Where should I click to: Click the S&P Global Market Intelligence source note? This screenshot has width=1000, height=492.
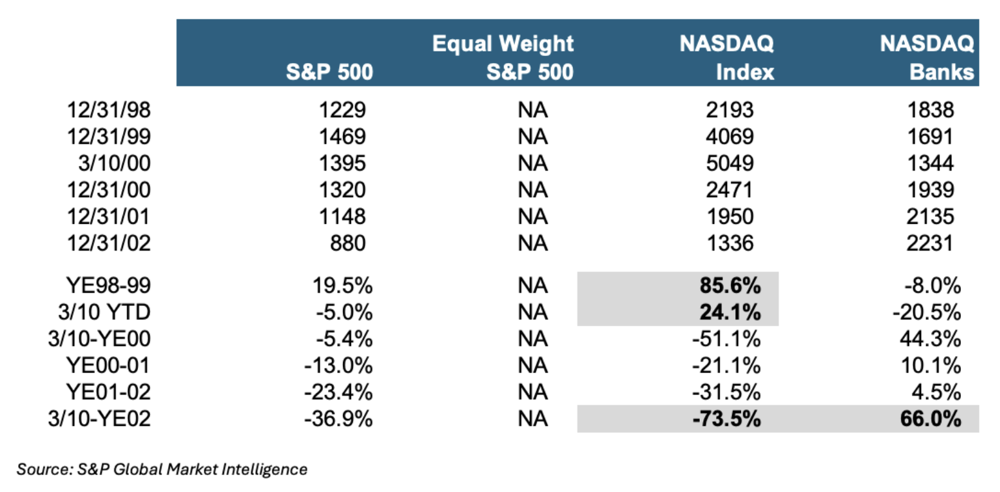click(x=162, y=468)
